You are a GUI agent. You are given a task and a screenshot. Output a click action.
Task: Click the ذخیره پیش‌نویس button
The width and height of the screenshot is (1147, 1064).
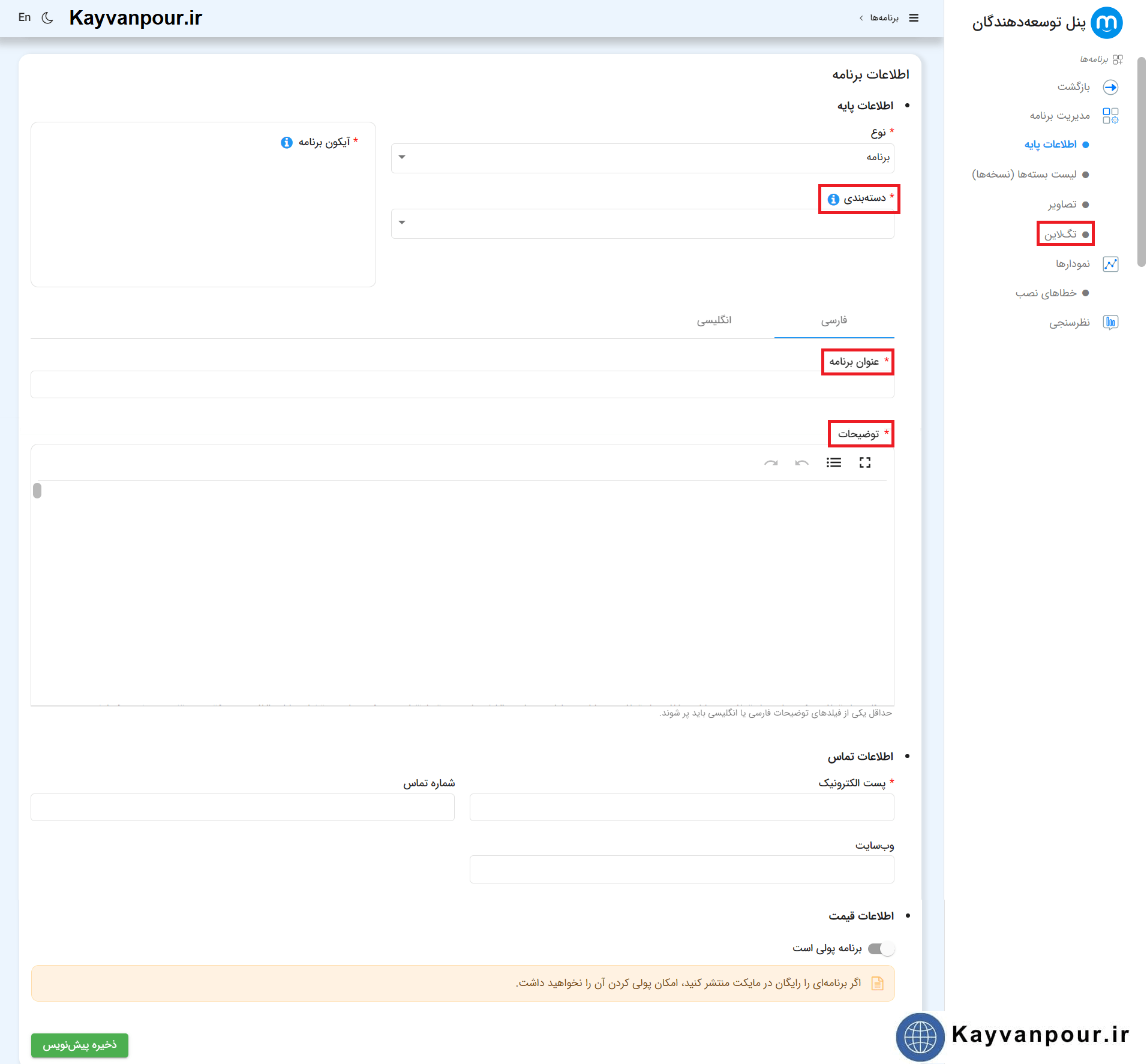click(80, 1045)
